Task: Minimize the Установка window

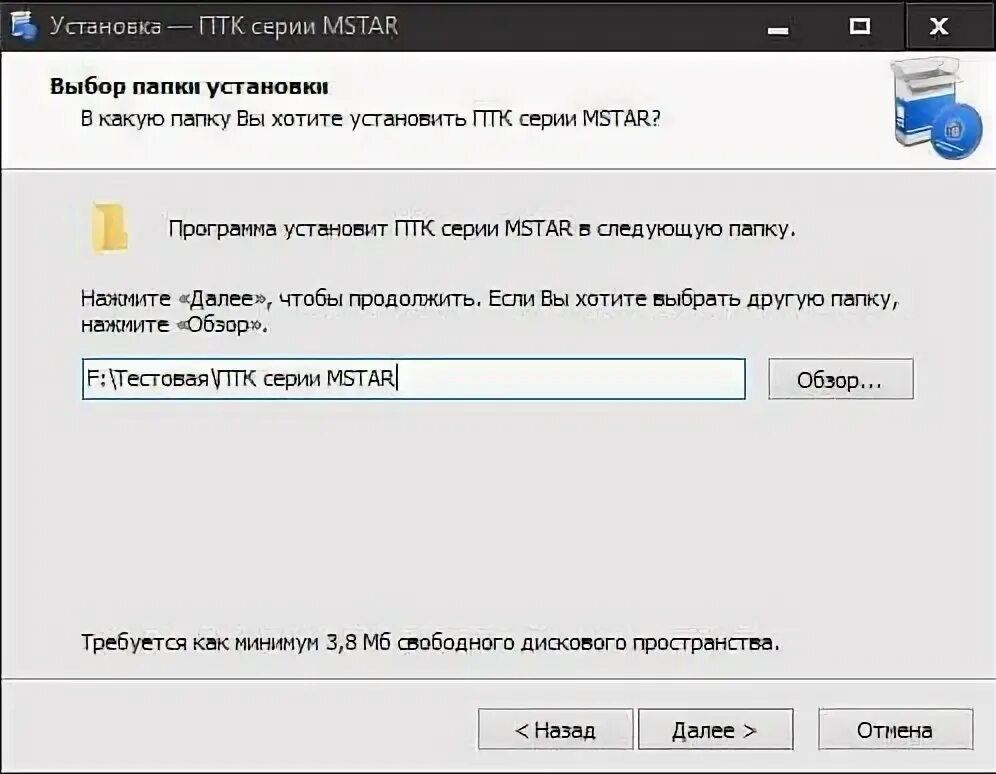Action: pos(779,26)
